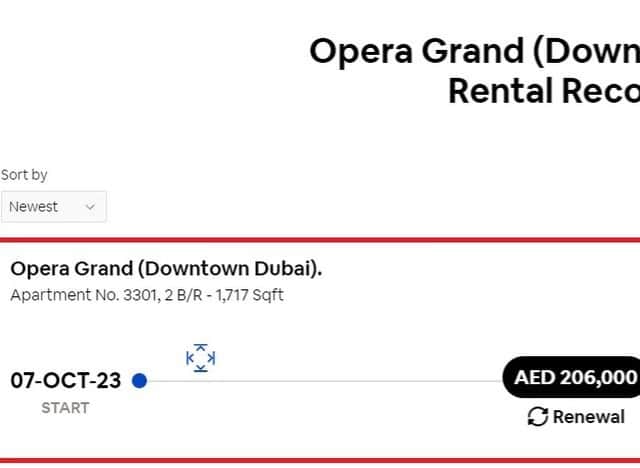Click the Renewal label text
The width and height of the screenshot is (640, 468).
click(x=589, y=417)
